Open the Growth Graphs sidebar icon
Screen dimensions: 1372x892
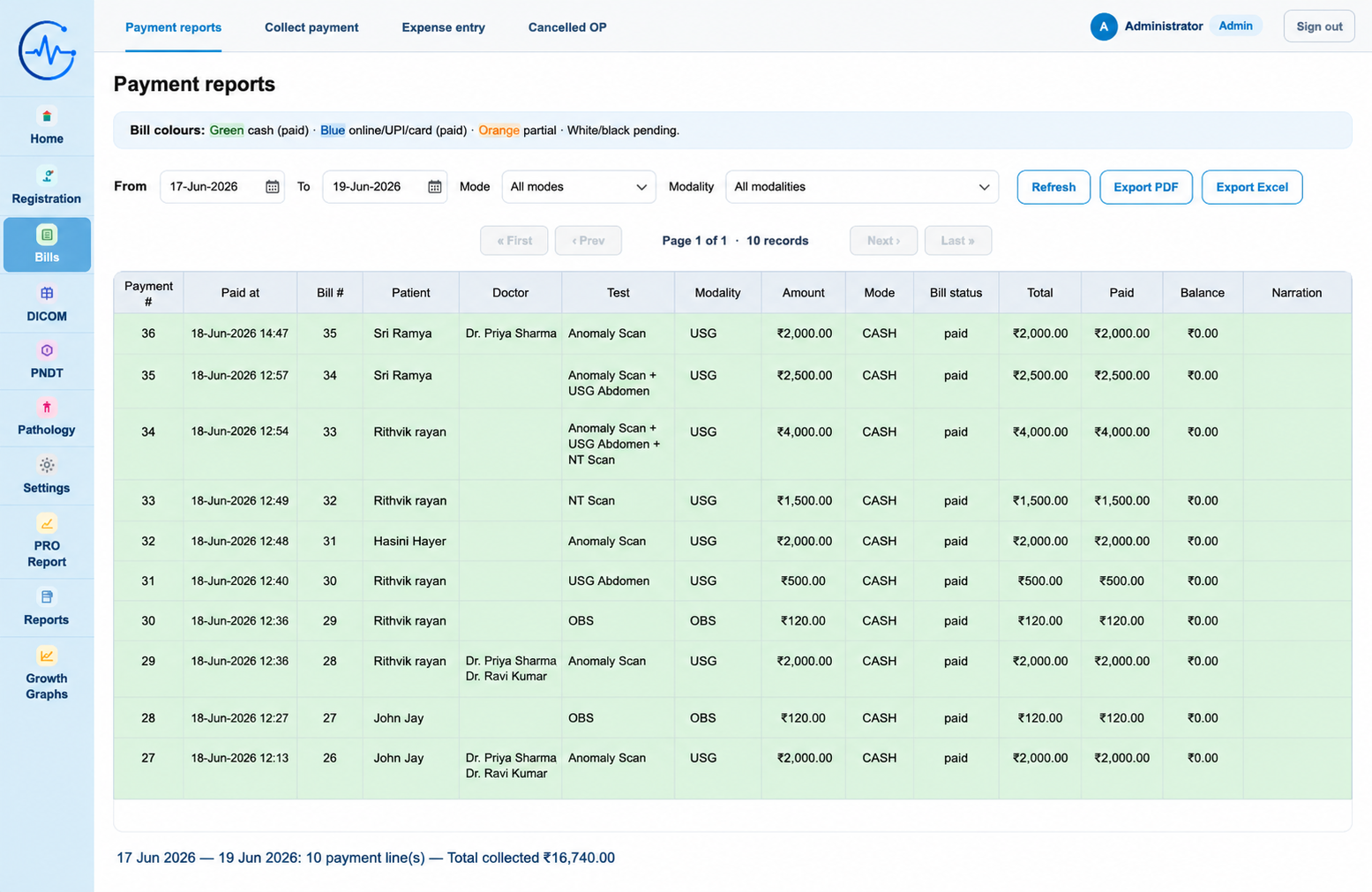[x=47, y=656]
